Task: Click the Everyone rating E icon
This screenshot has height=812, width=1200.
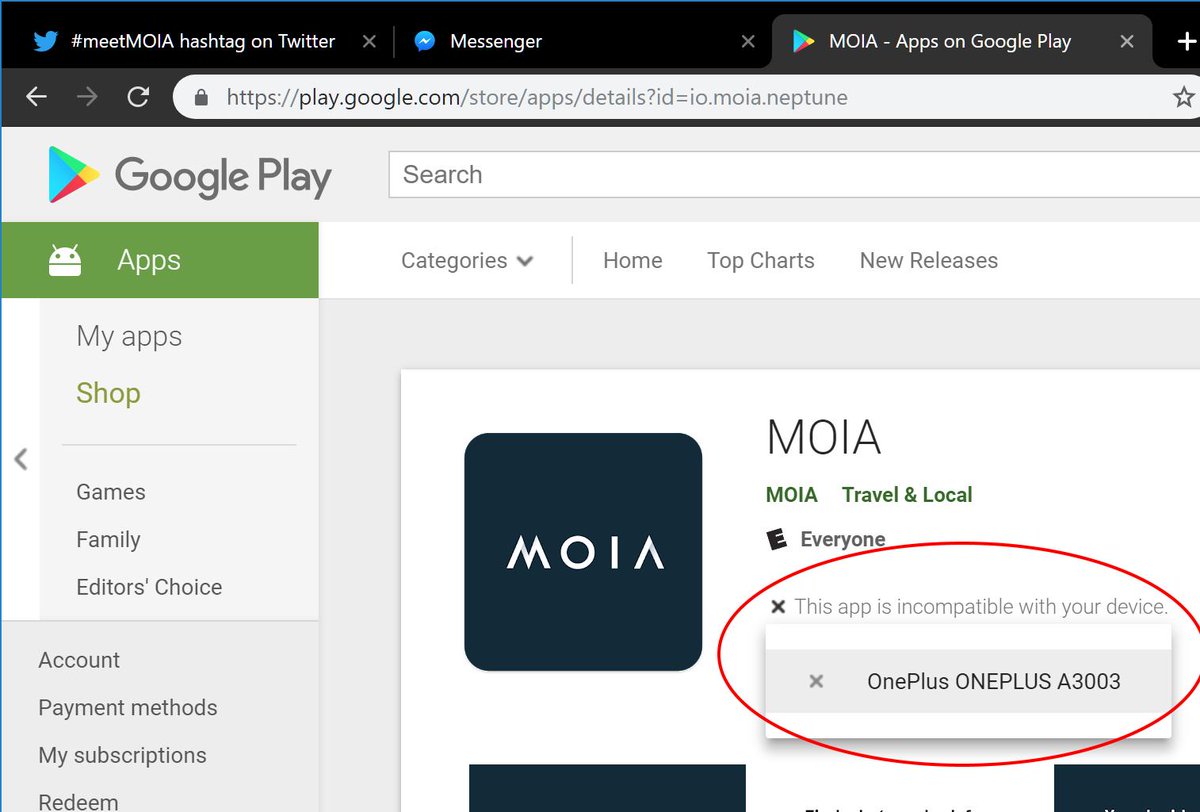Action: tap(776, 540)
